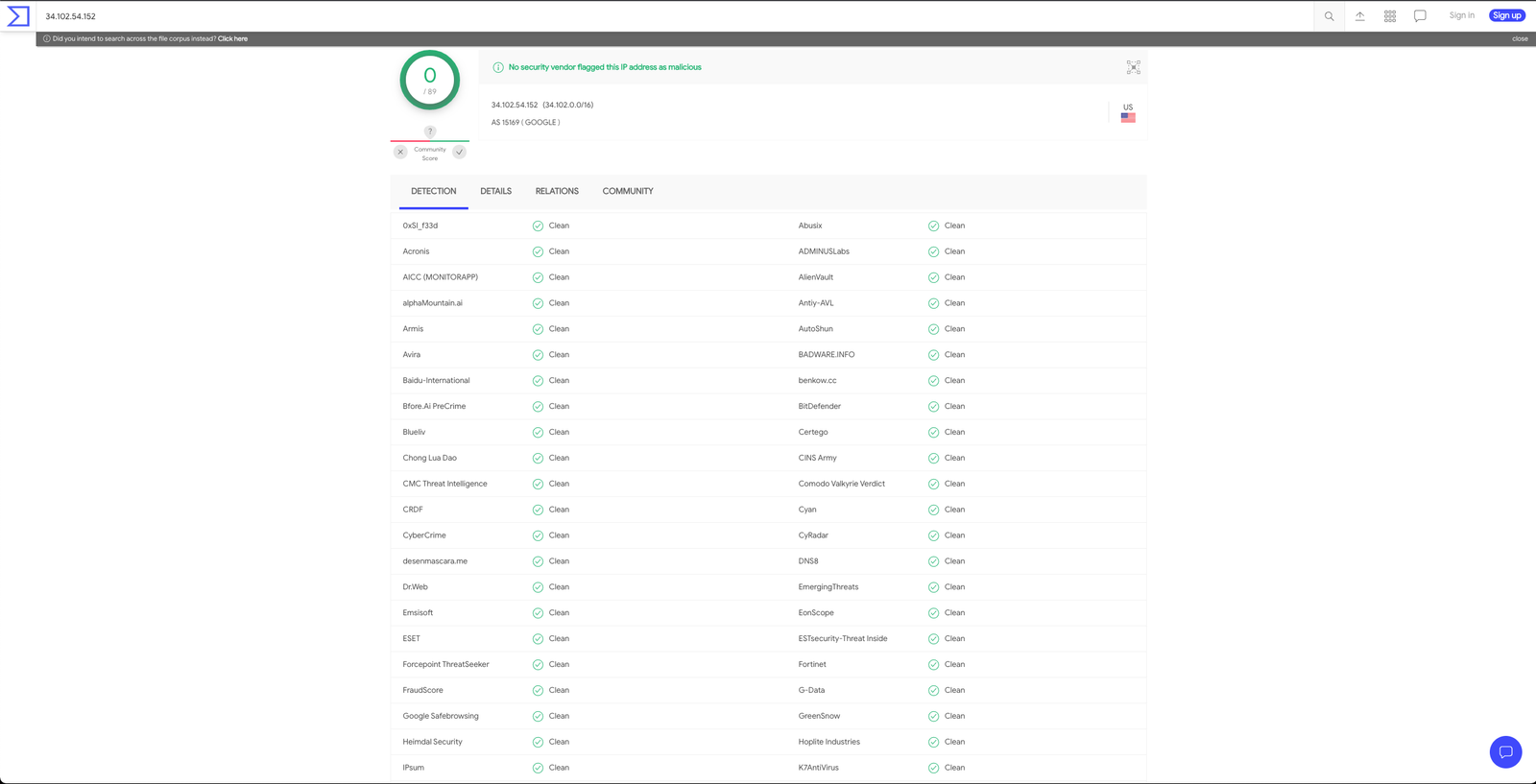Viewport: 1536px width, 784px height.
Task: Open the notifications comment icon
Action: [1420, 16]
